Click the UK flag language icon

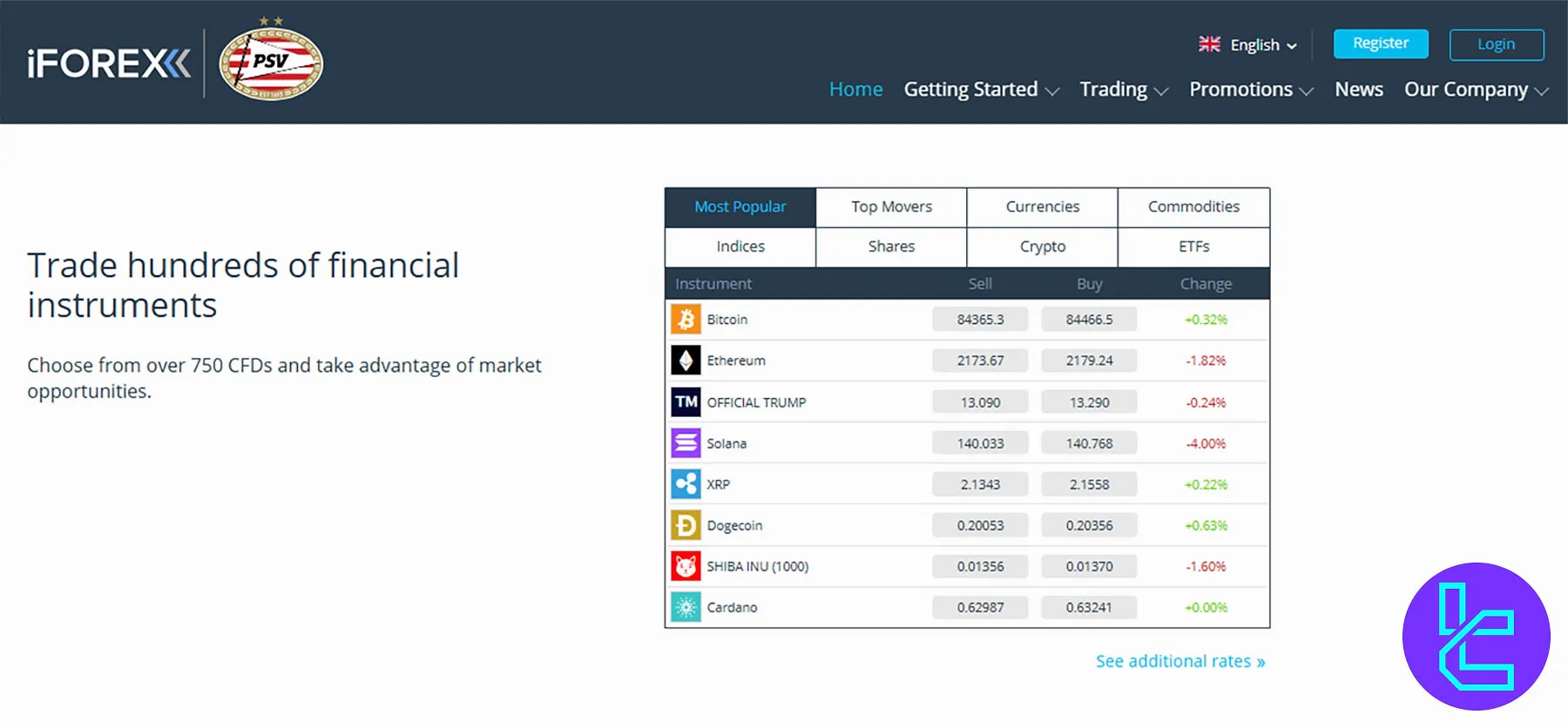pos(1209,44)
